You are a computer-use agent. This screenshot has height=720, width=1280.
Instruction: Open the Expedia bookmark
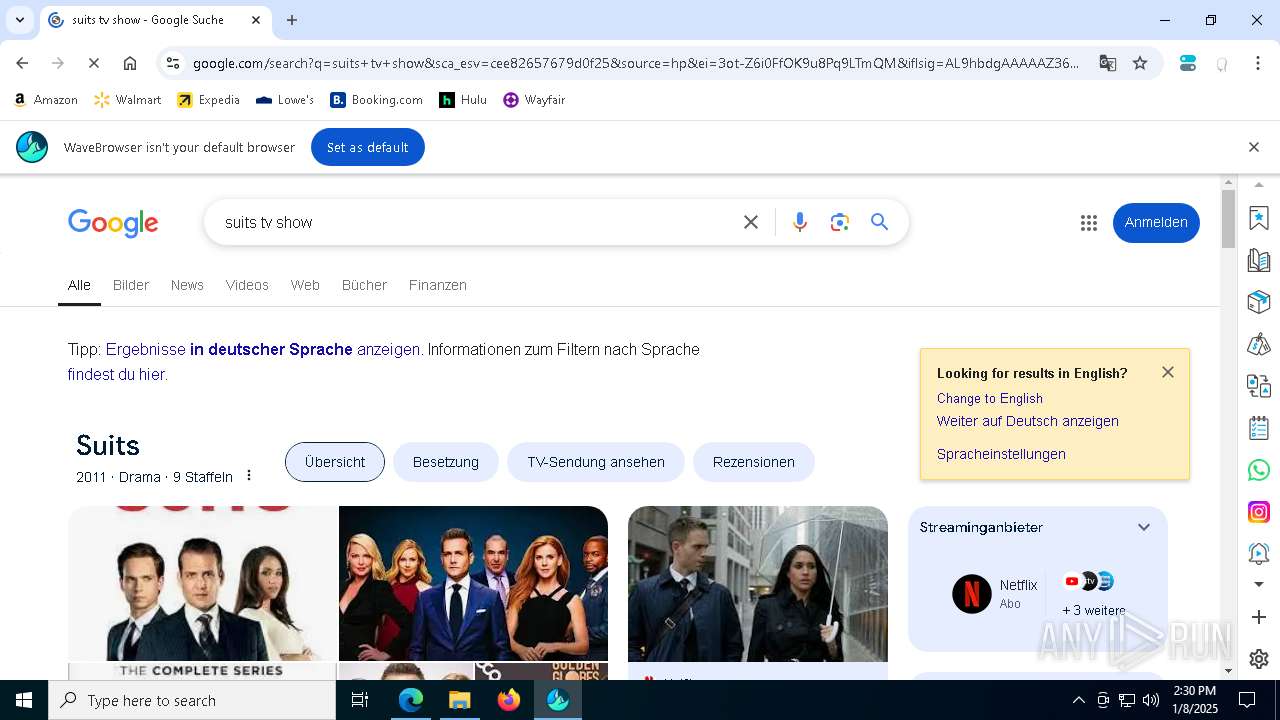[209, 100]
